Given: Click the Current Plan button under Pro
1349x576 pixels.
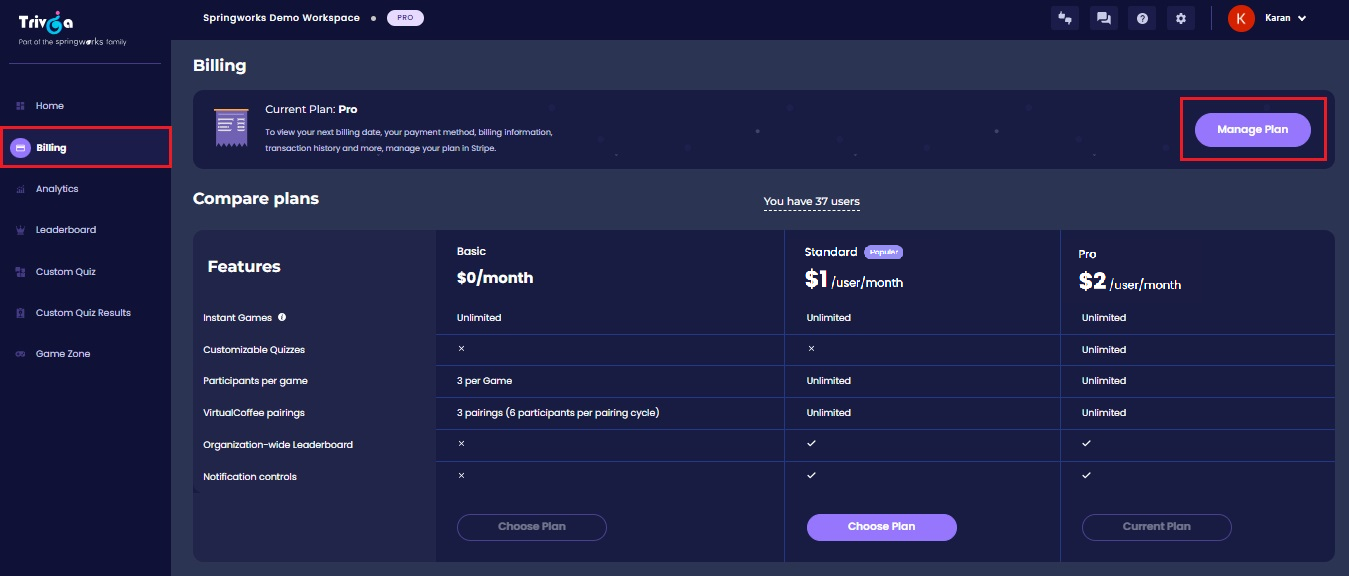Looking at the screenshot, I should coord(1156,527).
